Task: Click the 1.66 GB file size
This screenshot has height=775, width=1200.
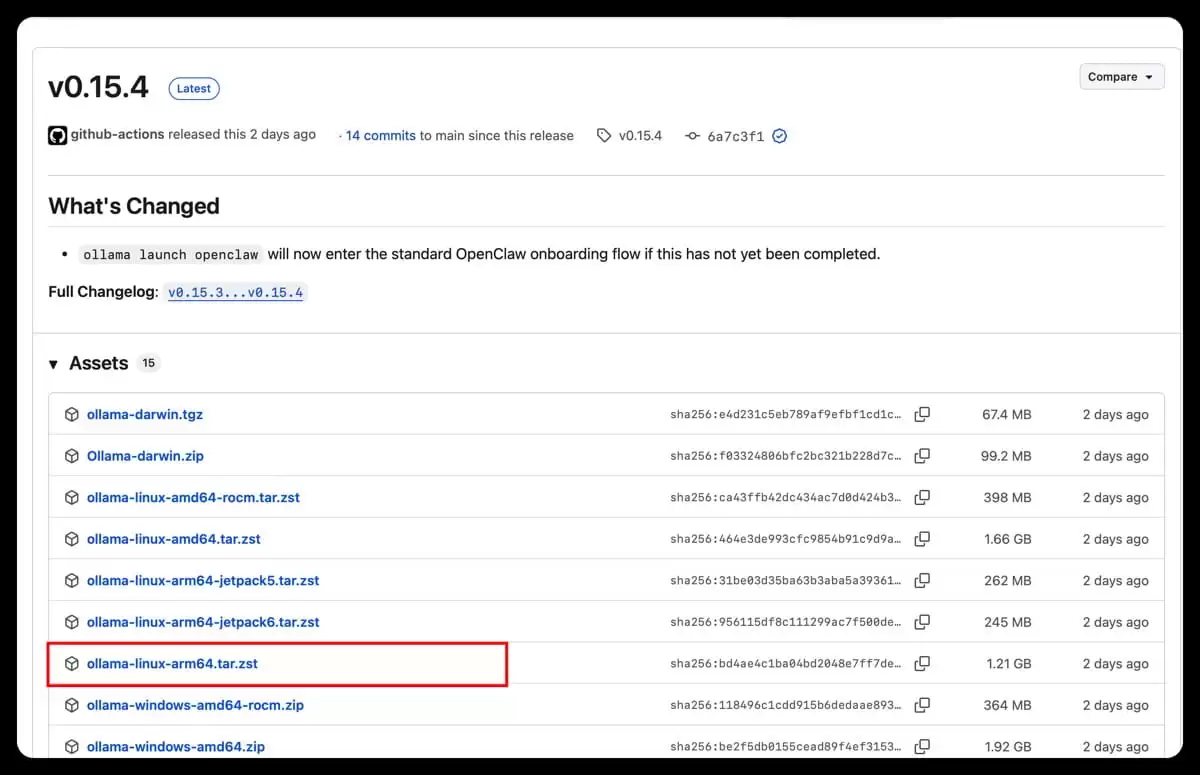Action: pyautogui.click(x=1007, y=539)
